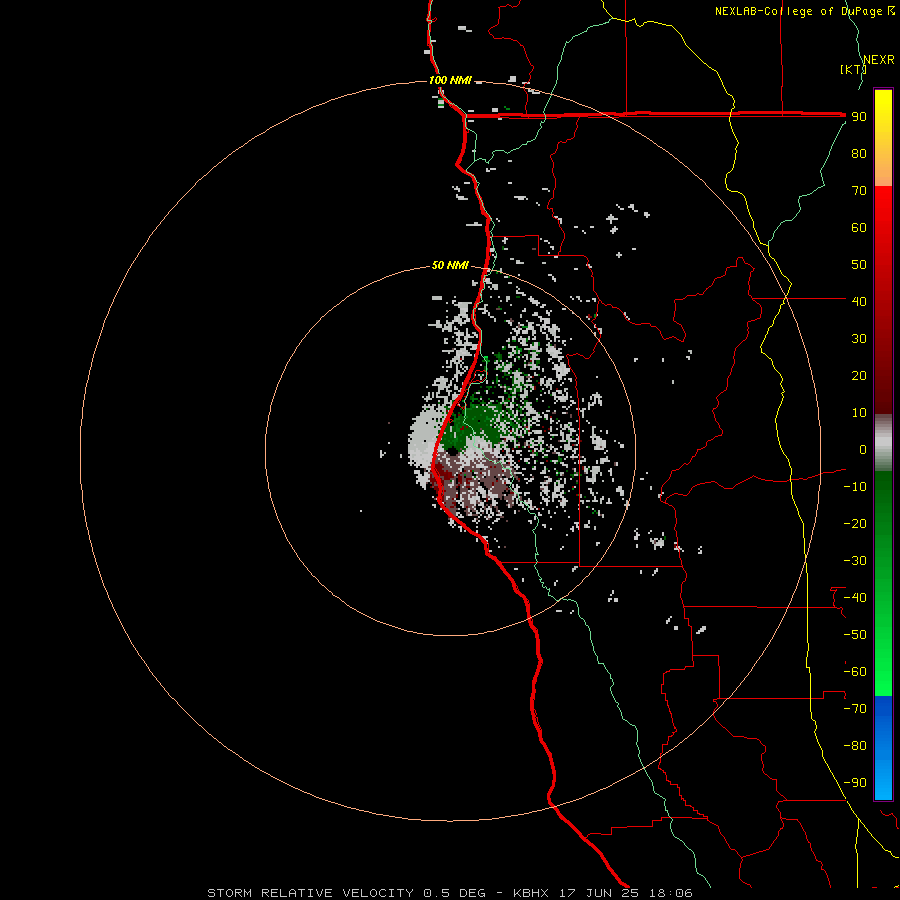Click the 50 NMI range ring label
Screen dimensions: 900x900
[x=450, y=265]
